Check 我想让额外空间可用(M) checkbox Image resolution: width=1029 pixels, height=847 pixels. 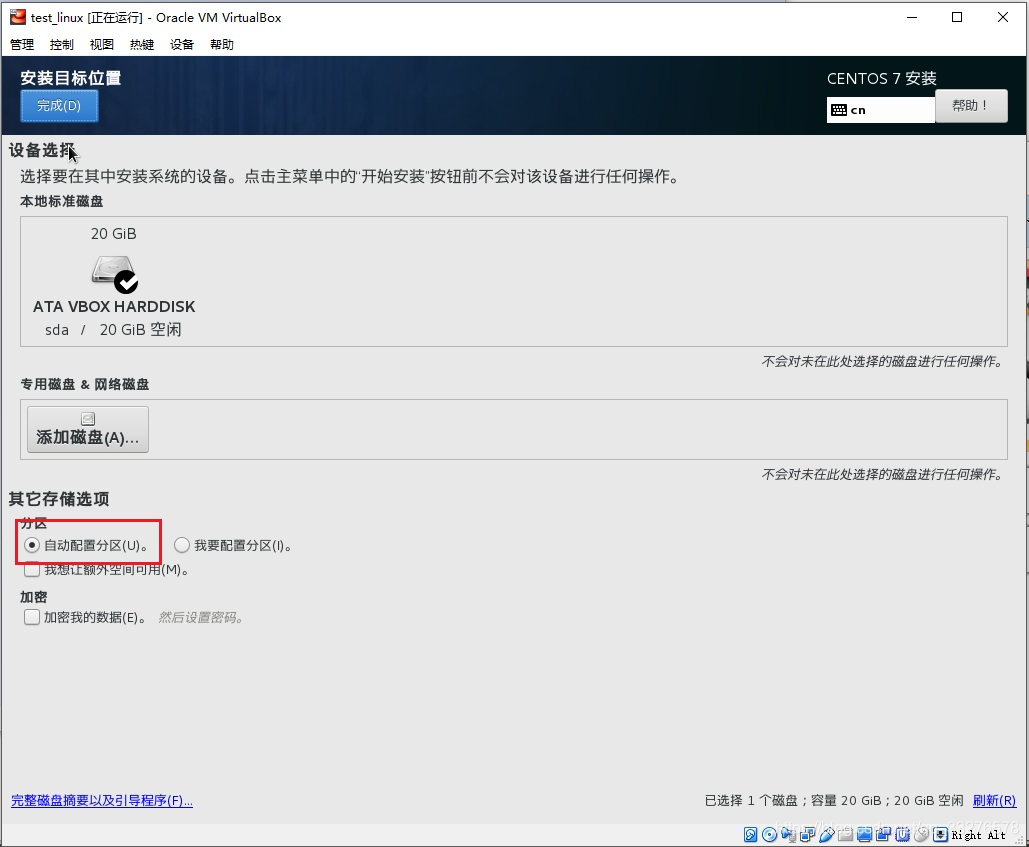pyautogui.click(x=32, y=569)
